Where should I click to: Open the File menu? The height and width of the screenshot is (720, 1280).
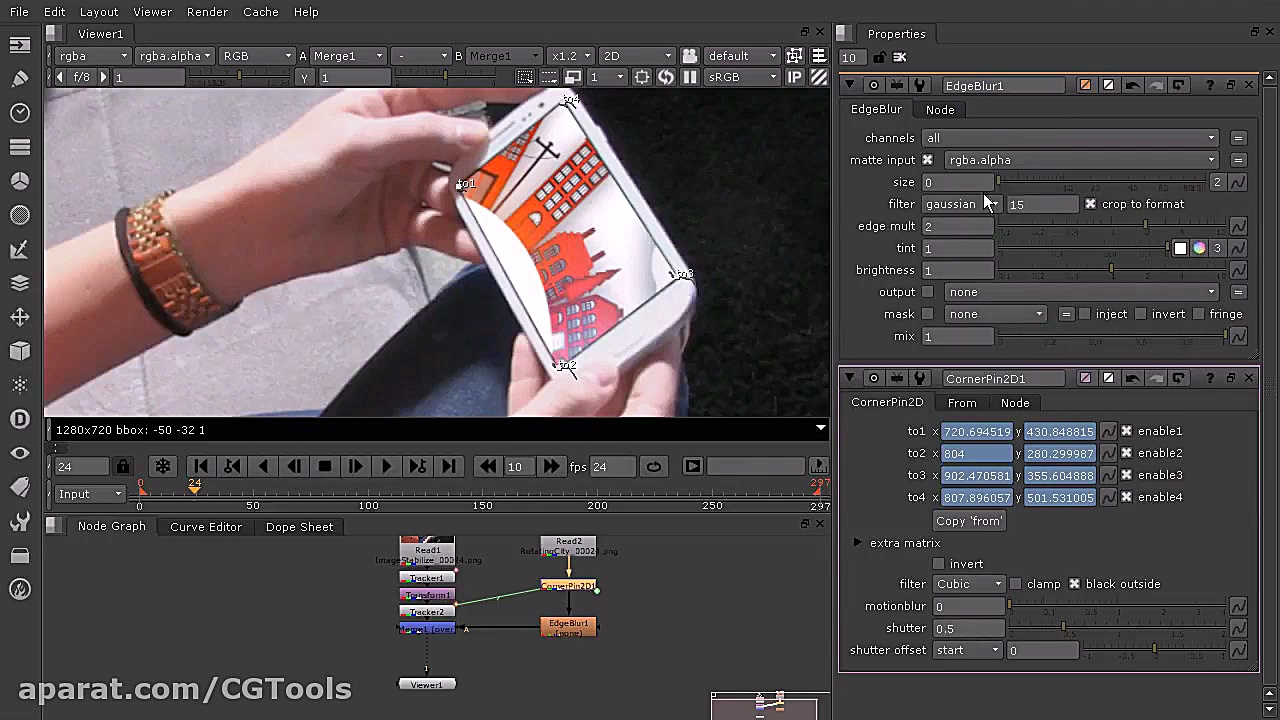click(19, 12)
